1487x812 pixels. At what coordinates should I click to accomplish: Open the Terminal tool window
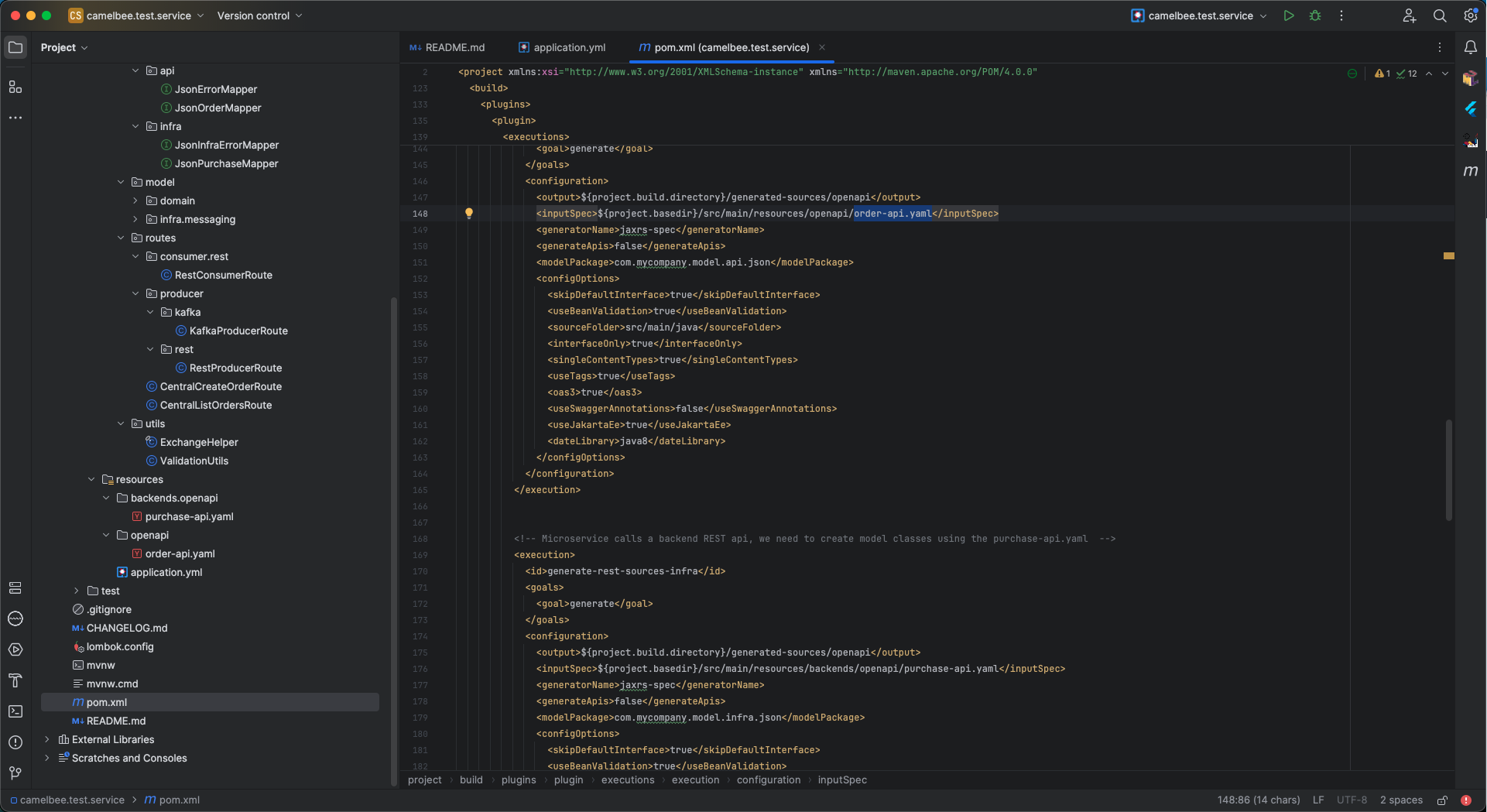(15, 711)
